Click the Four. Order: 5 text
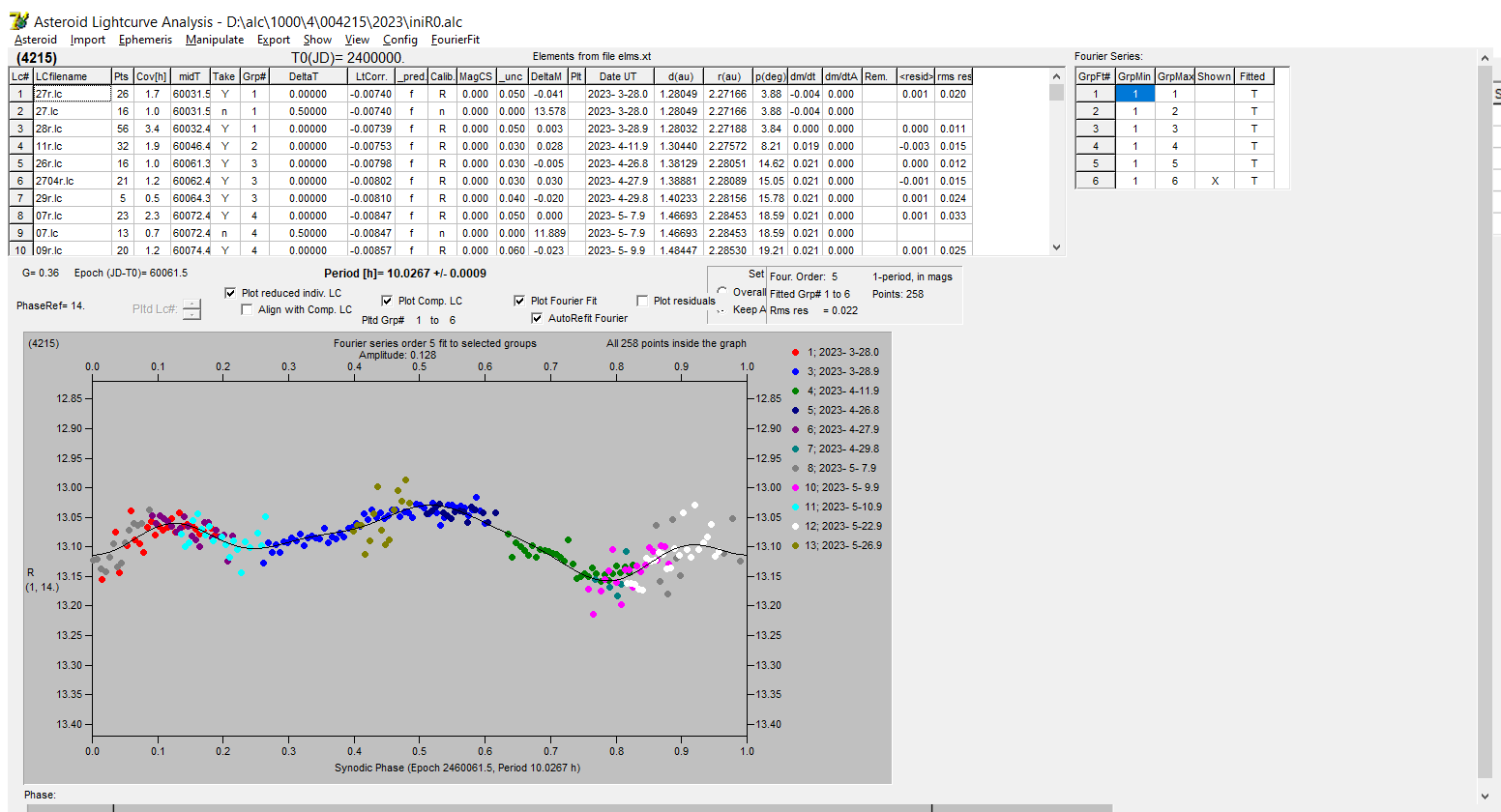Screen dimensions: 1501x812 pos(804,276)
